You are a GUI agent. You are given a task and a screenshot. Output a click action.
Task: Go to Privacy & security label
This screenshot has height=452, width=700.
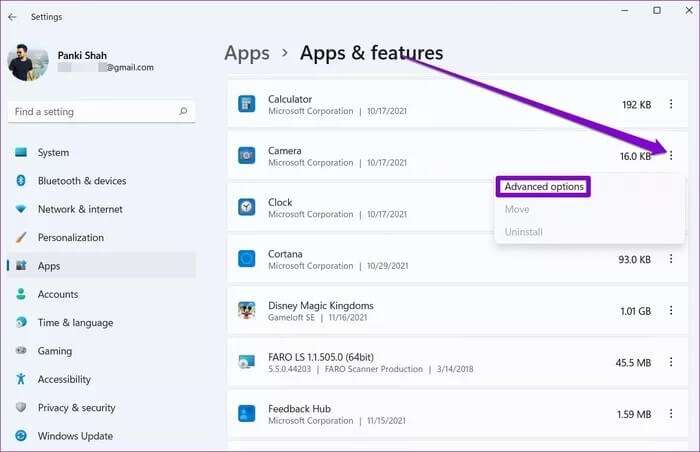click(76, 408)
